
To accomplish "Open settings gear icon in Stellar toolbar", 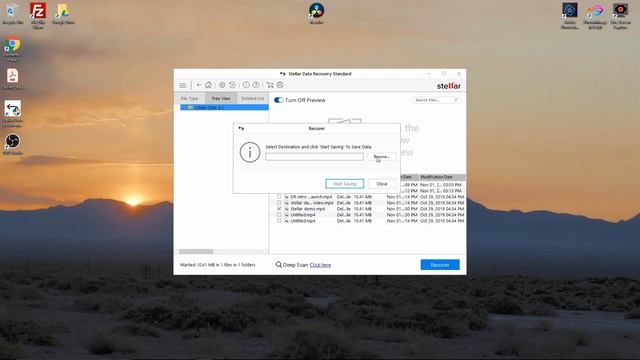I will (222, 85).
